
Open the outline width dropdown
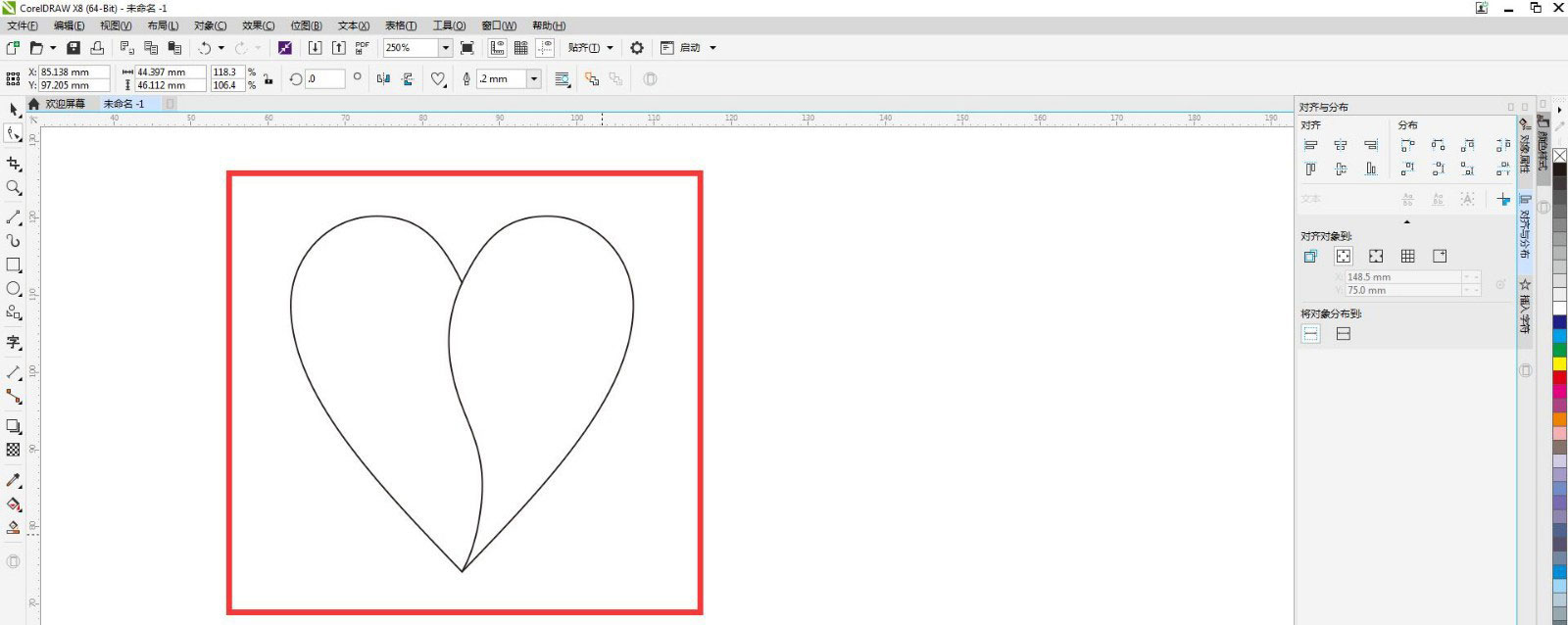point(534,79)
